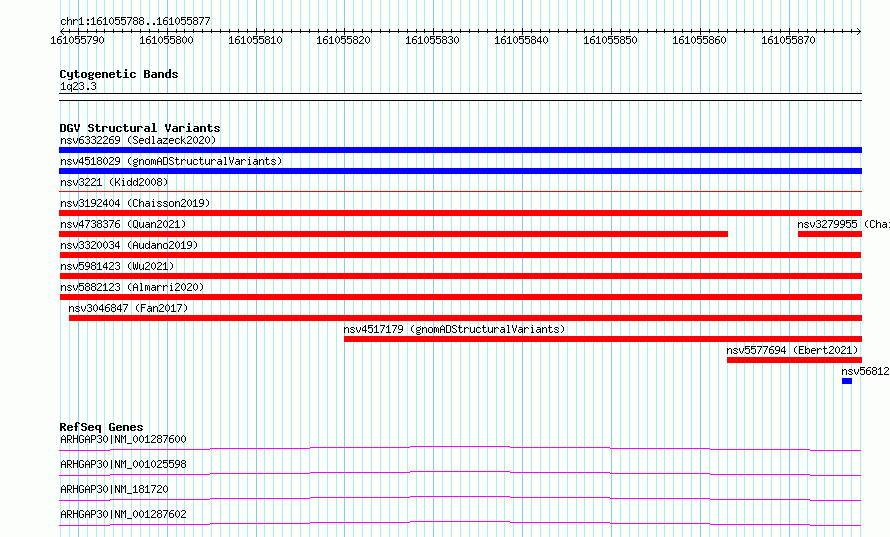
Task: Open variant nsv4738376 (Quan2021) label
Action: pos(123,224)
